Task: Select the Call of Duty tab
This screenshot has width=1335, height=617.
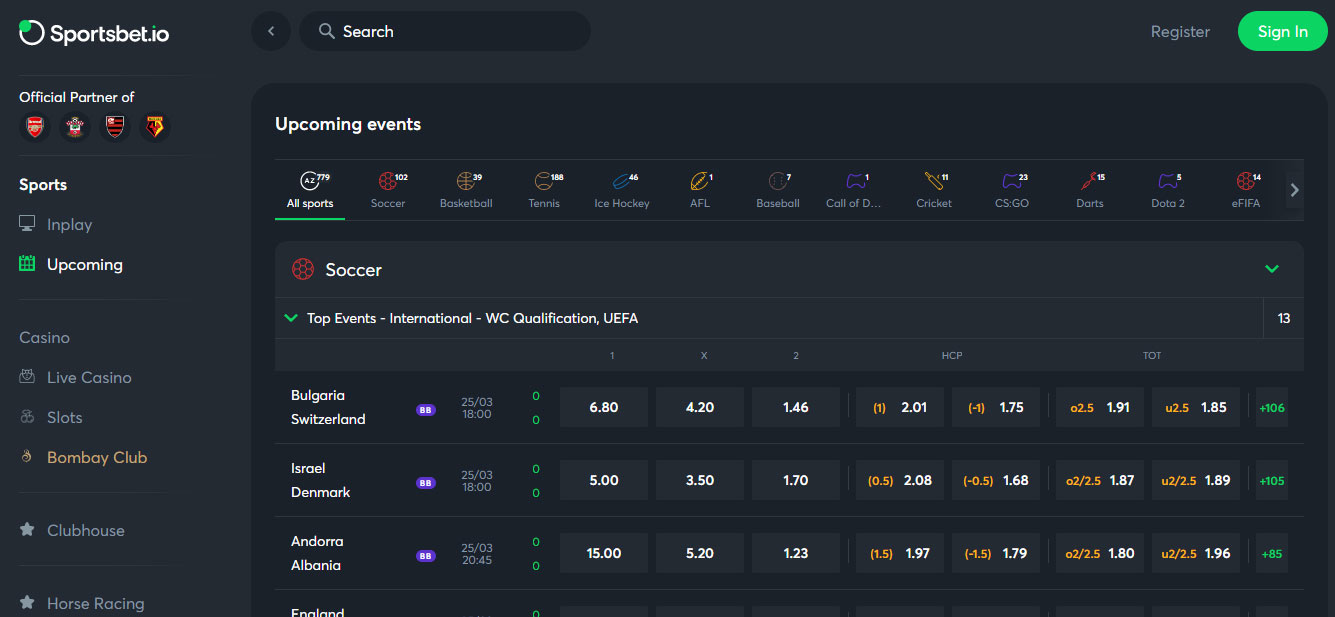Action: pyautogui.click(x=854, y=191)
